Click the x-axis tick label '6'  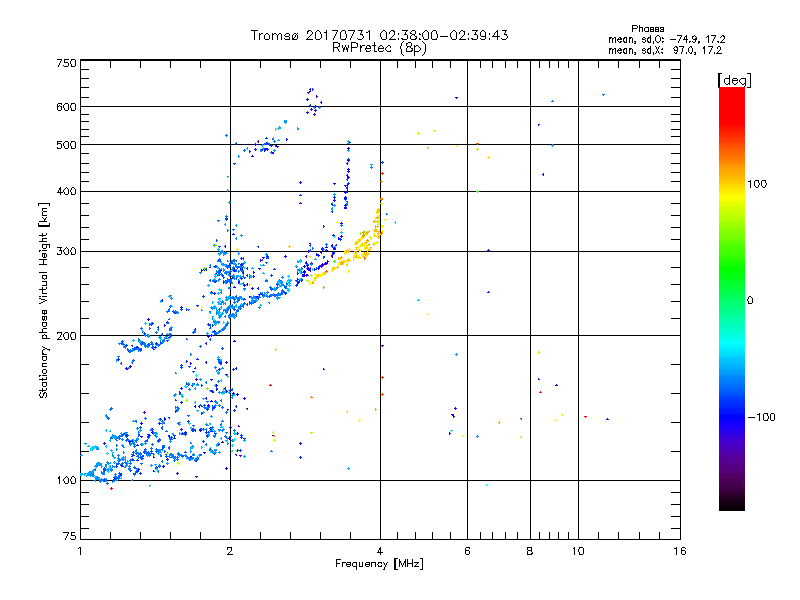[x=467, y=551]
